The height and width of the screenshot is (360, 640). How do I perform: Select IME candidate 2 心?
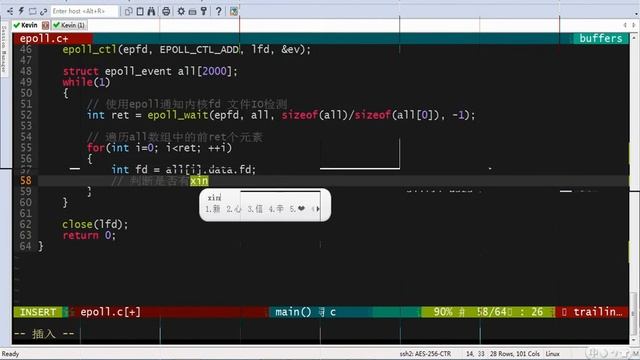[233, 209]
